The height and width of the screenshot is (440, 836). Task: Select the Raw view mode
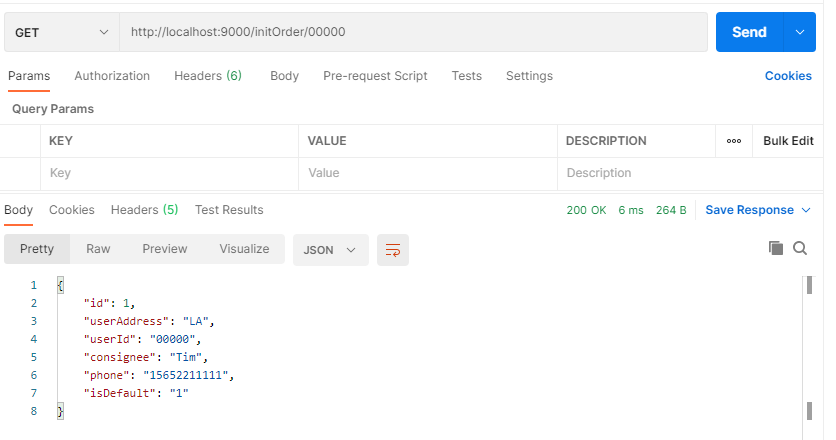pos(98,249)
